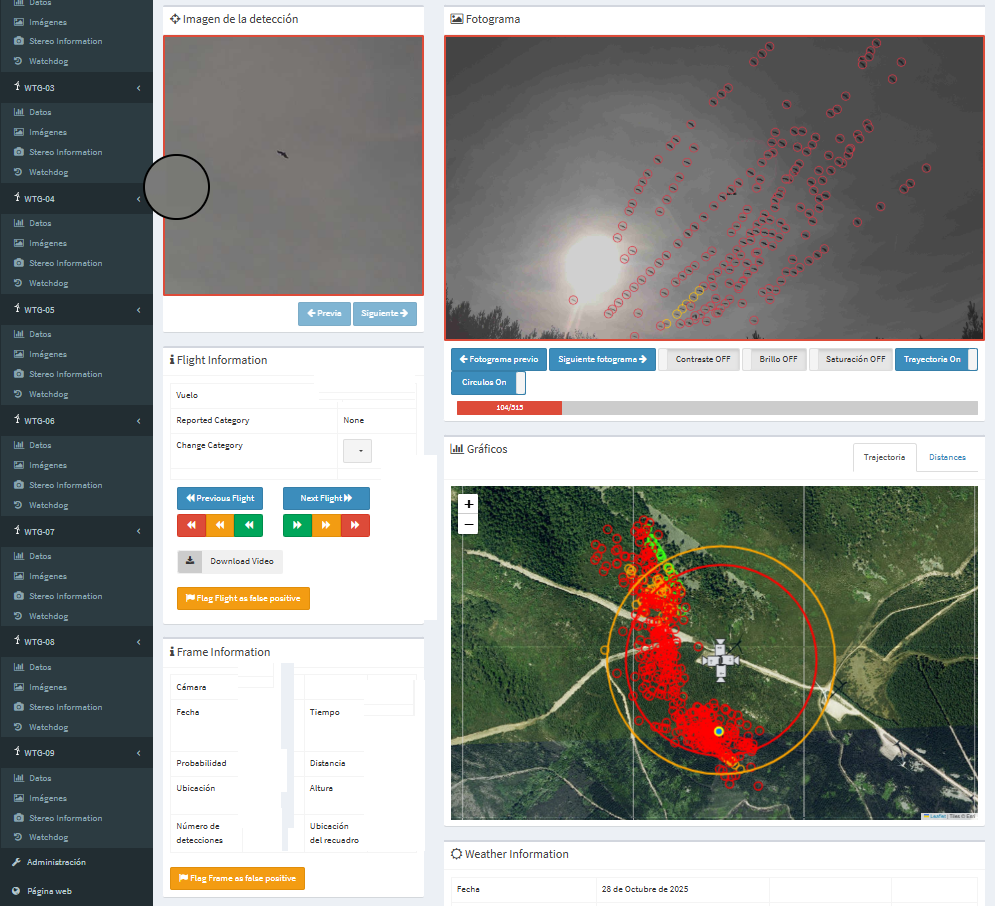Viewport: 995px width, 906px height.
Task: Zoom in on the trajectory map
Action: [x=469, y=504]
